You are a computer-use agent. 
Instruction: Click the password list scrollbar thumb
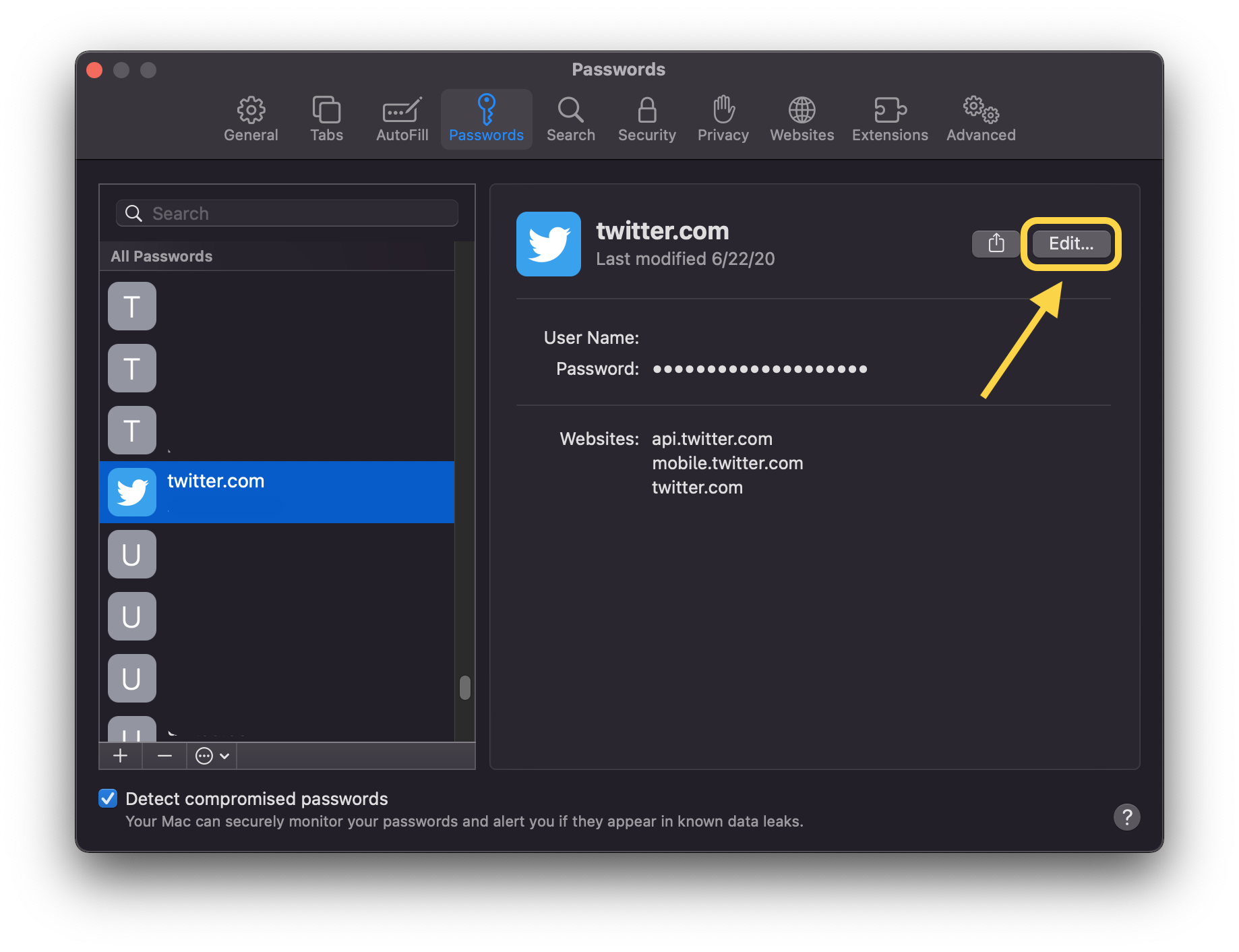click(x=464, y=688)
